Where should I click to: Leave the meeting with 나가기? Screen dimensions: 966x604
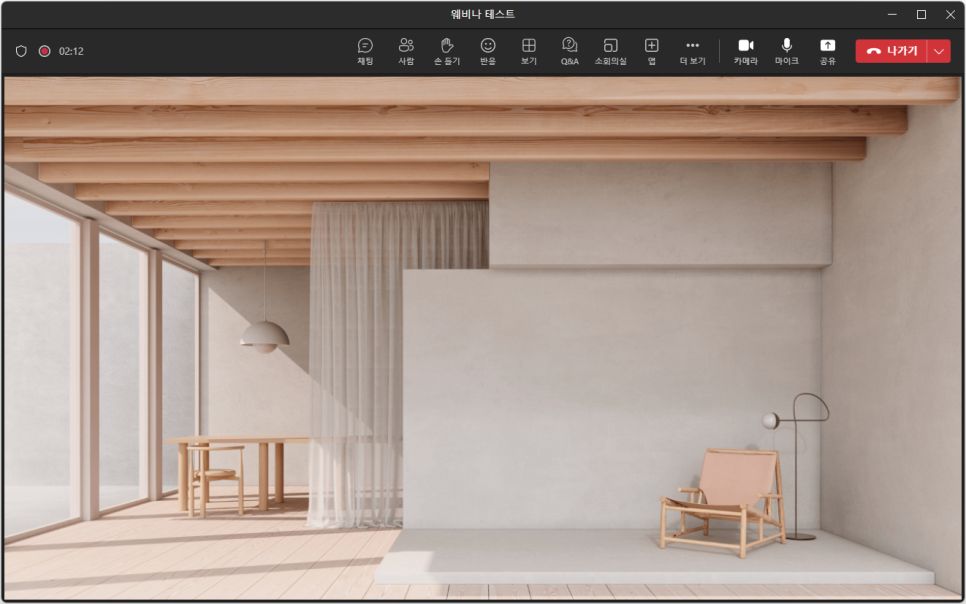[891, 51]
